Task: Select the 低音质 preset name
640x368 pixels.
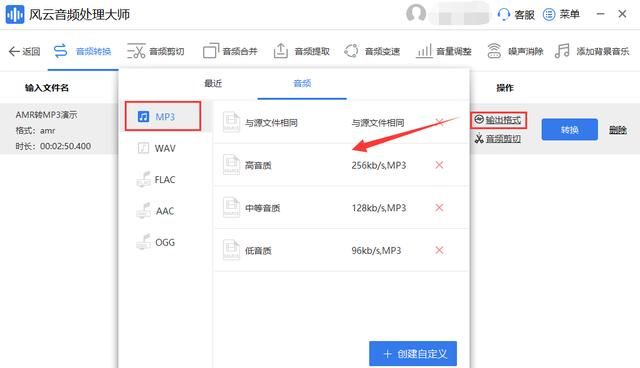Action: coord(258,251)
